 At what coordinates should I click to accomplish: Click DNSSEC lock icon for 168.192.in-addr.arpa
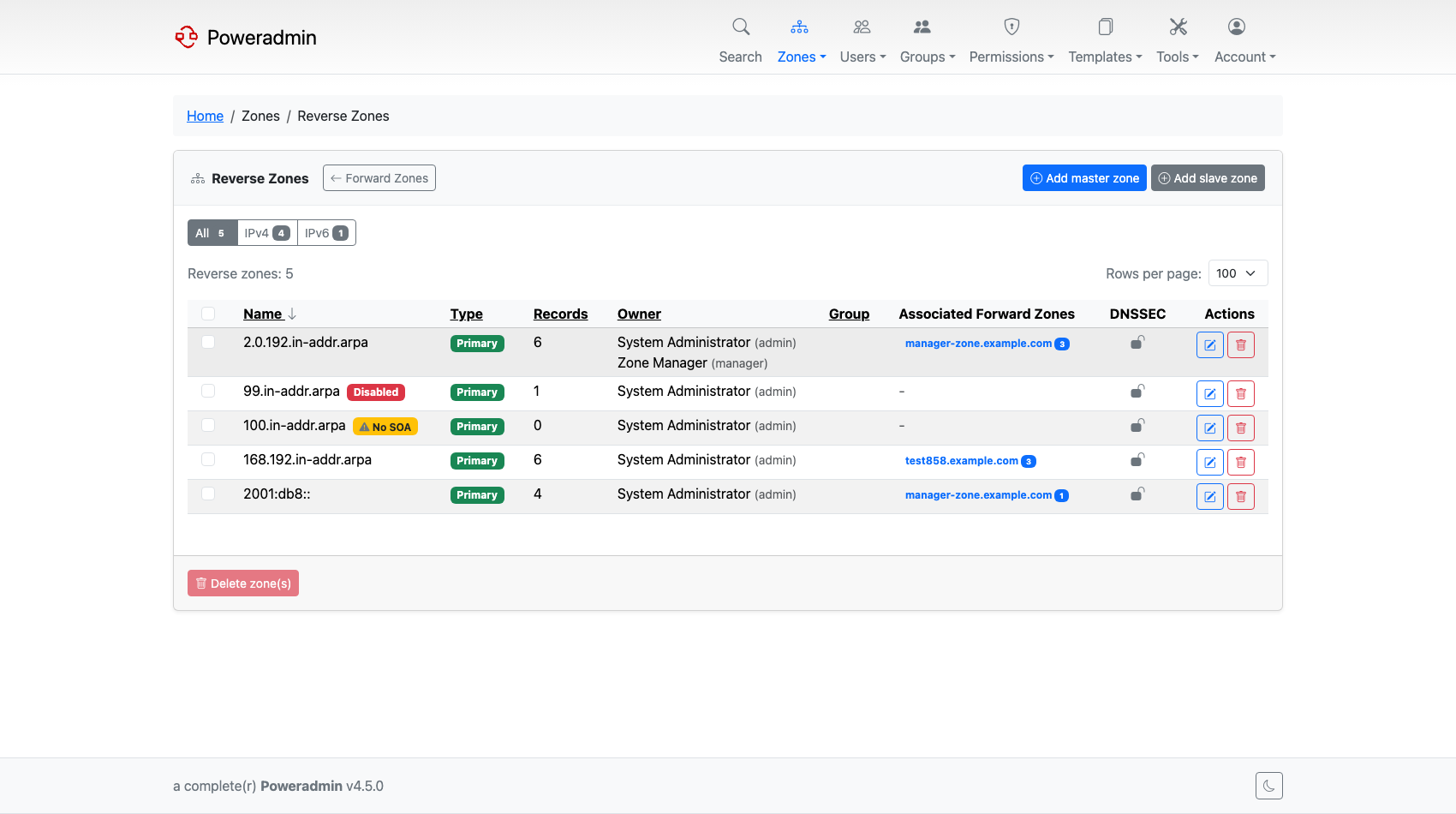coord(1137,460)
